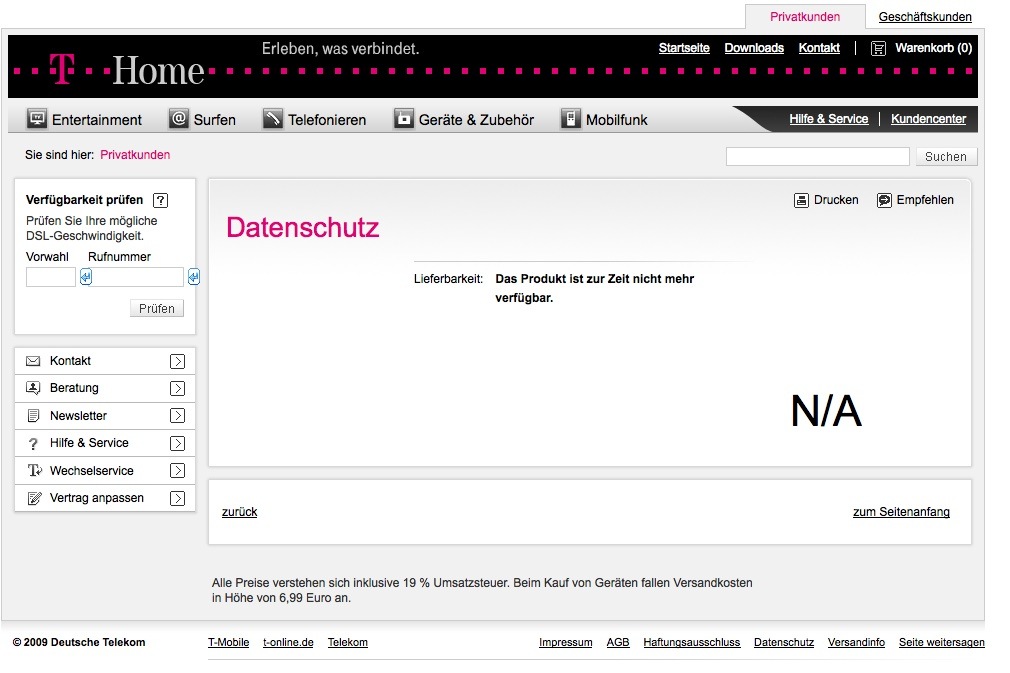Click the Entertainment TV icon

37,119
